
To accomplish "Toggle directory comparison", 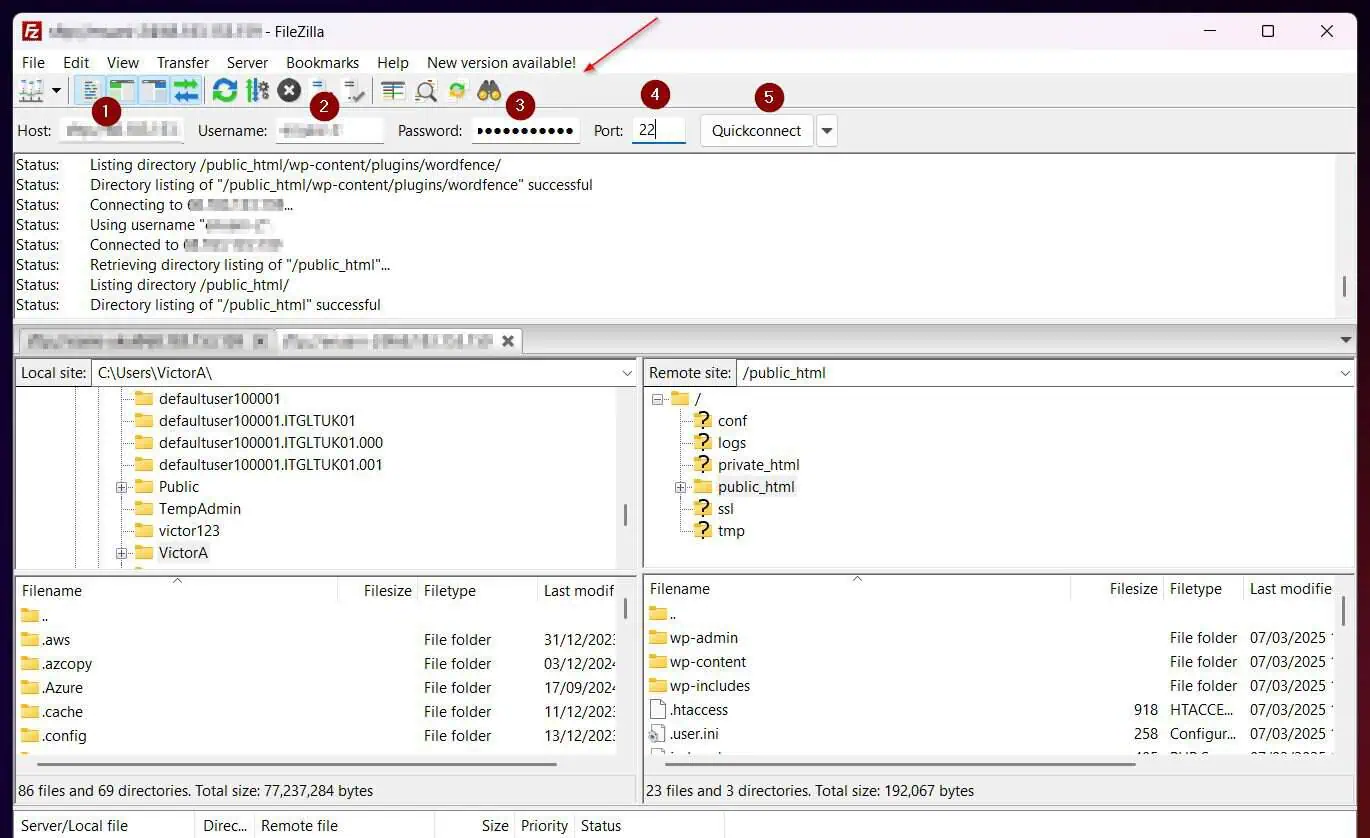I will 425,91.
